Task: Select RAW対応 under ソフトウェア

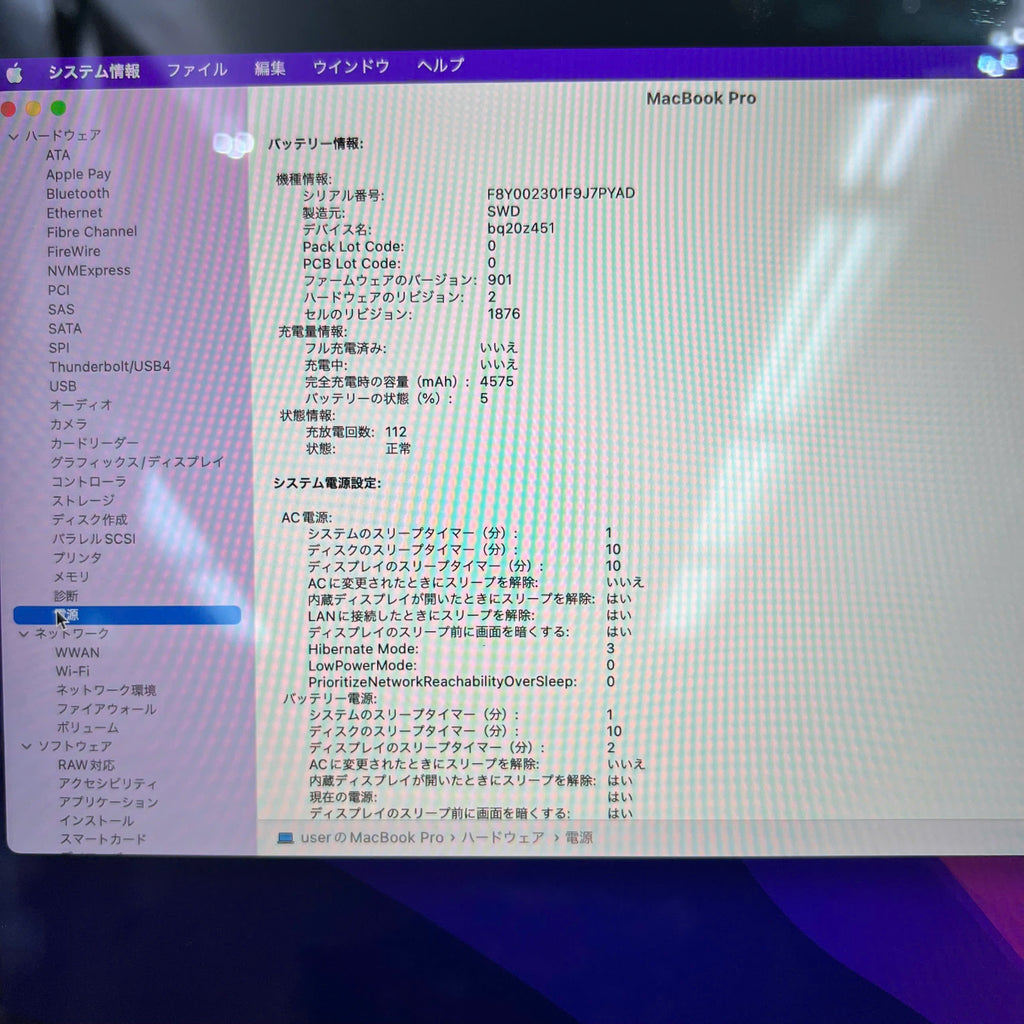Action: coord(86,765)
